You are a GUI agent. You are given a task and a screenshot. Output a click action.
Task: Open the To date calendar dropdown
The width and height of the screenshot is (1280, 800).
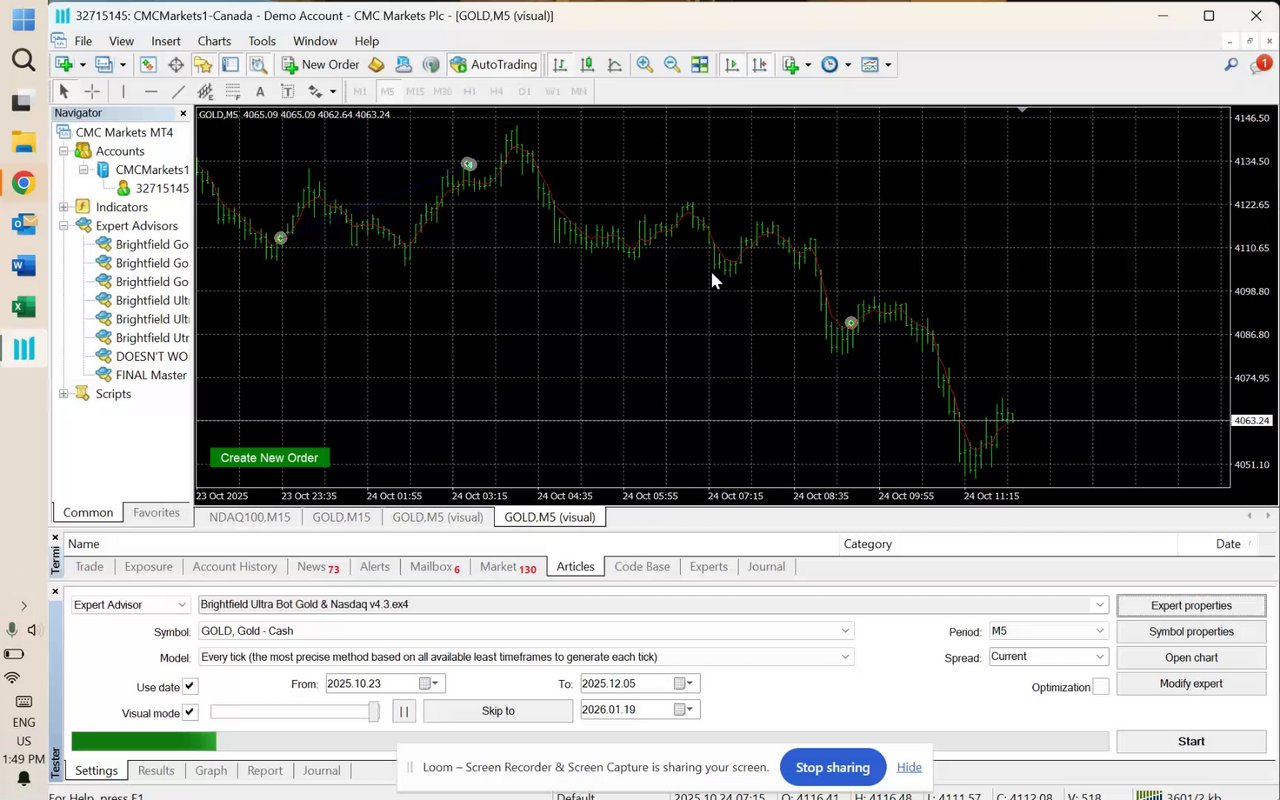point(685,684)
